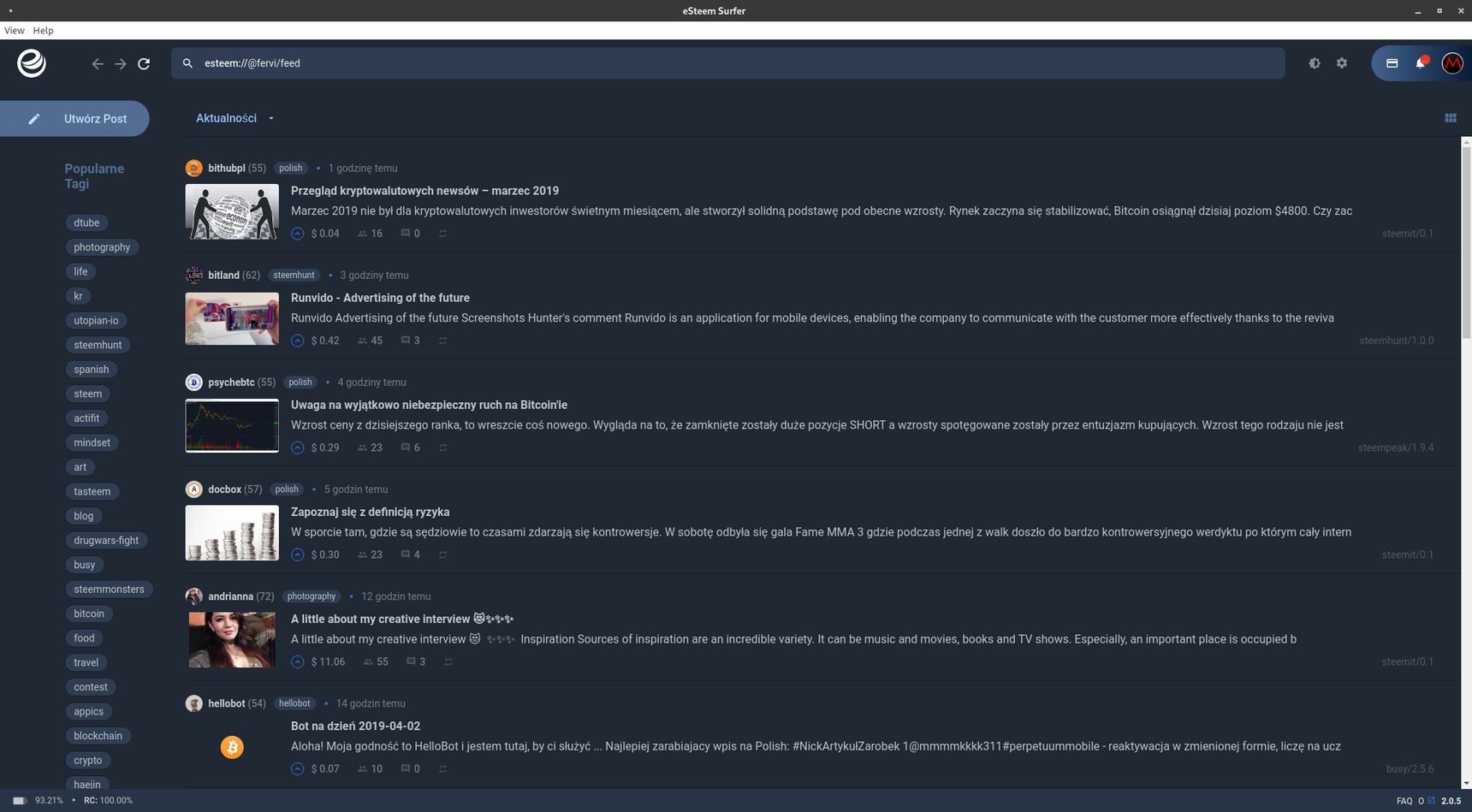Open author bithubpl's profile

pos(226,169)
